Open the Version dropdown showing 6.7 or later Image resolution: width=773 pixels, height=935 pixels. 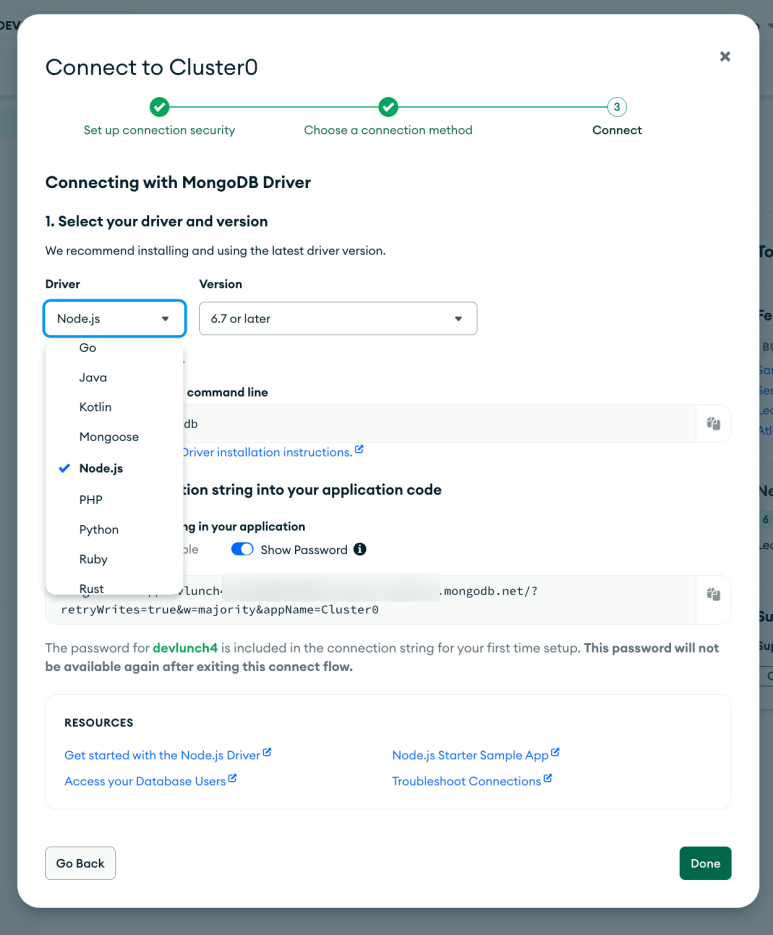[338, 318]
